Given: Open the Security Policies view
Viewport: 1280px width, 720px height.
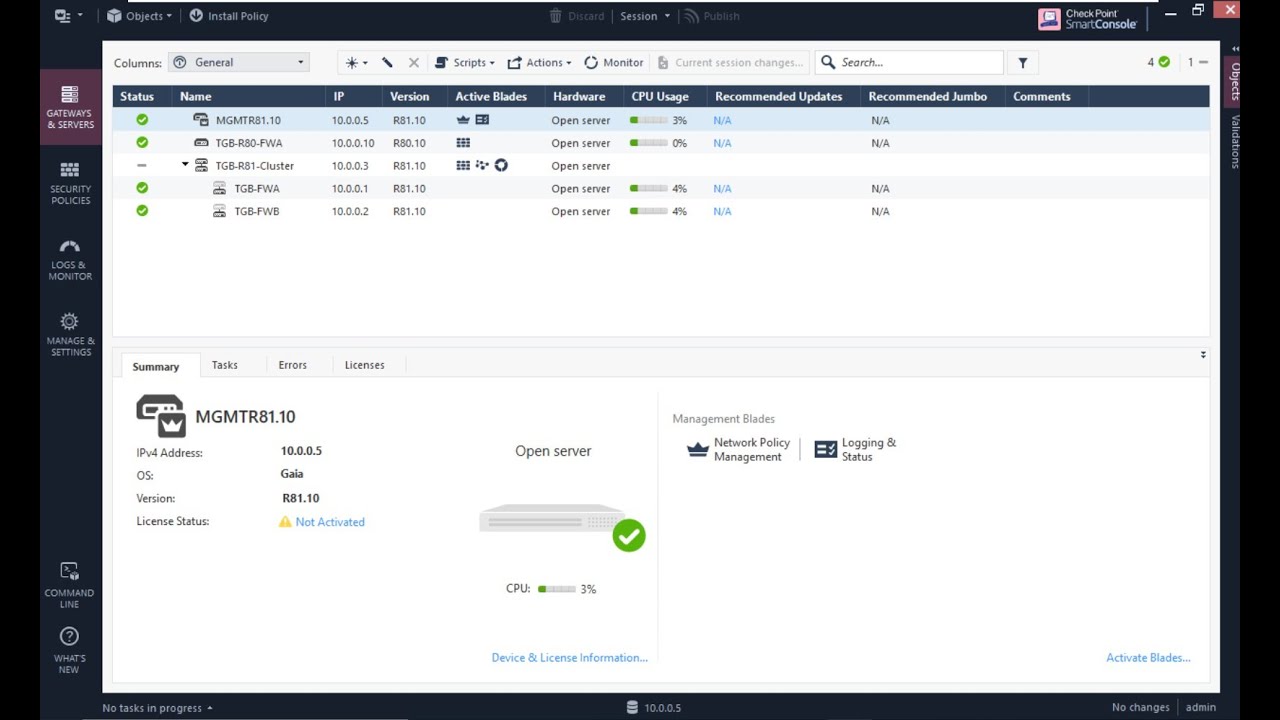Looking at the screenshot, I should pos(70,183).
